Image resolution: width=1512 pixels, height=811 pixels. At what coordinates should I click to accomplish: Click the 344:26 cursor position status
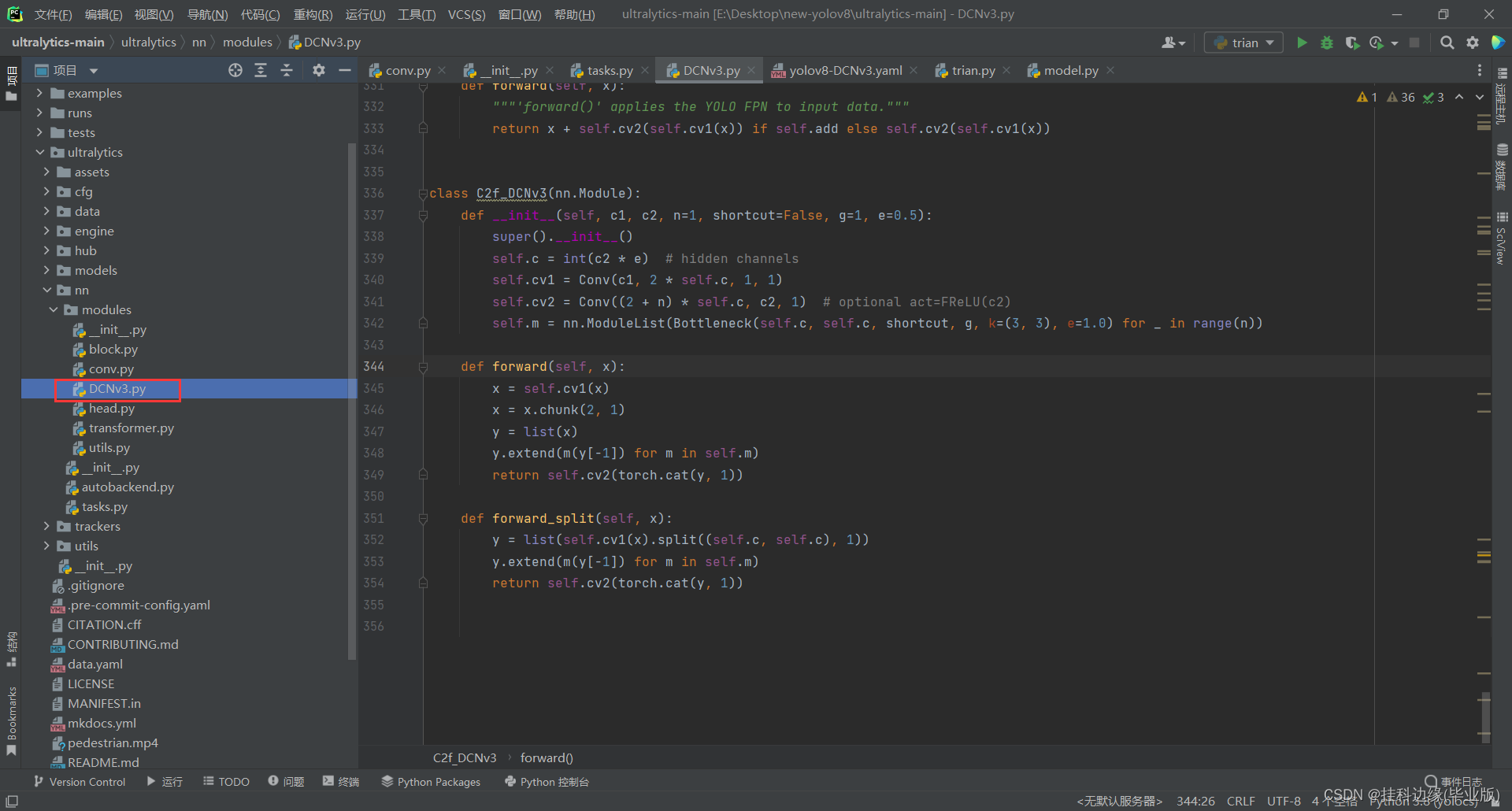[x=1195, y=801]
